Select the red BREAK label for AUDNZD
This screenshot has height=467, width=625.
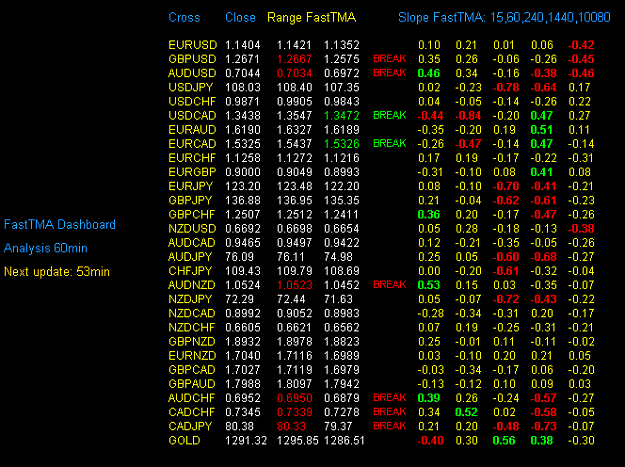pos(389,285)
